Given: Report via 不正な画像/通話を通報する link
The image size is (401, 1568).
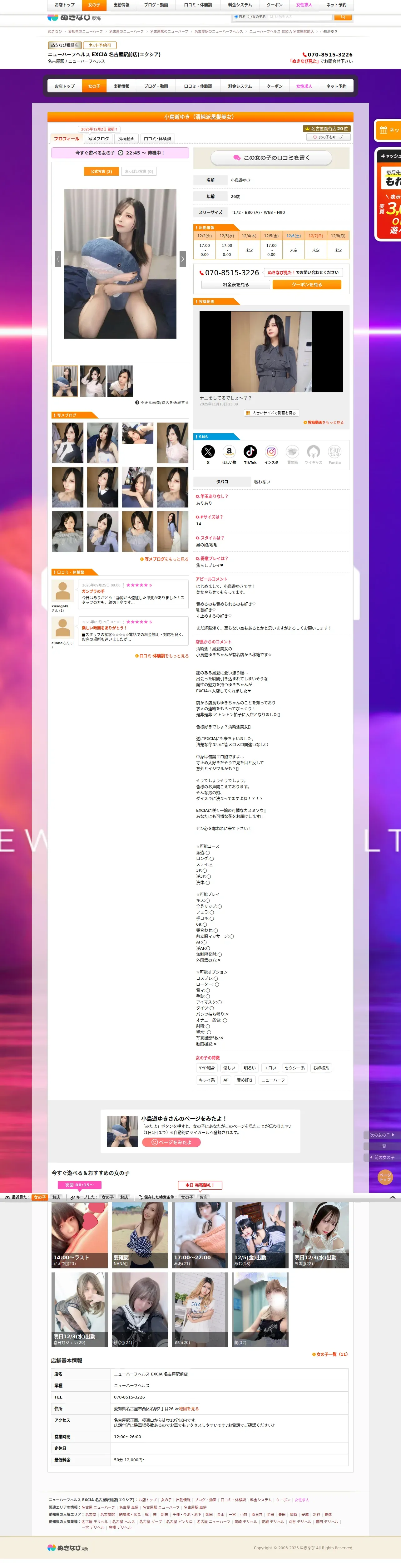Looking at the screenshot, I should click(161, 402).
